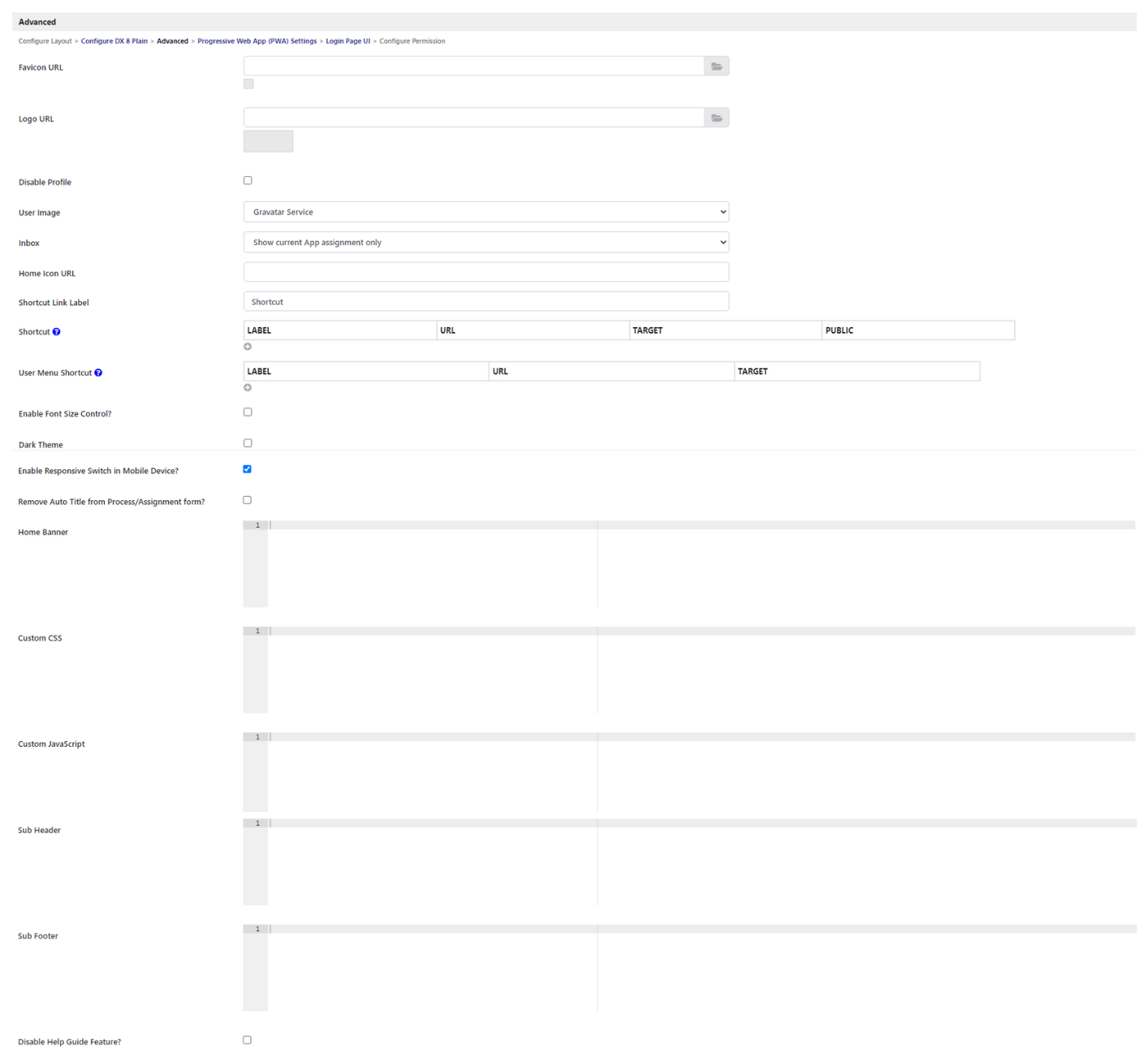
Task: Open file browser for Logo URL
Action: click(x=716, y=118)
